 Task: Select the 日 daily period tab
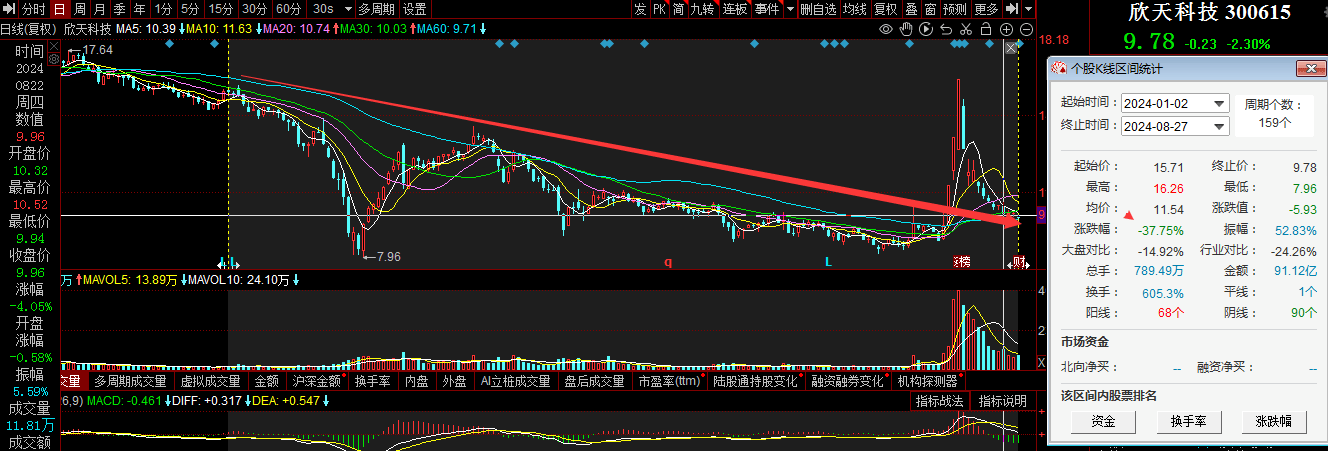(x=58, y=9)
